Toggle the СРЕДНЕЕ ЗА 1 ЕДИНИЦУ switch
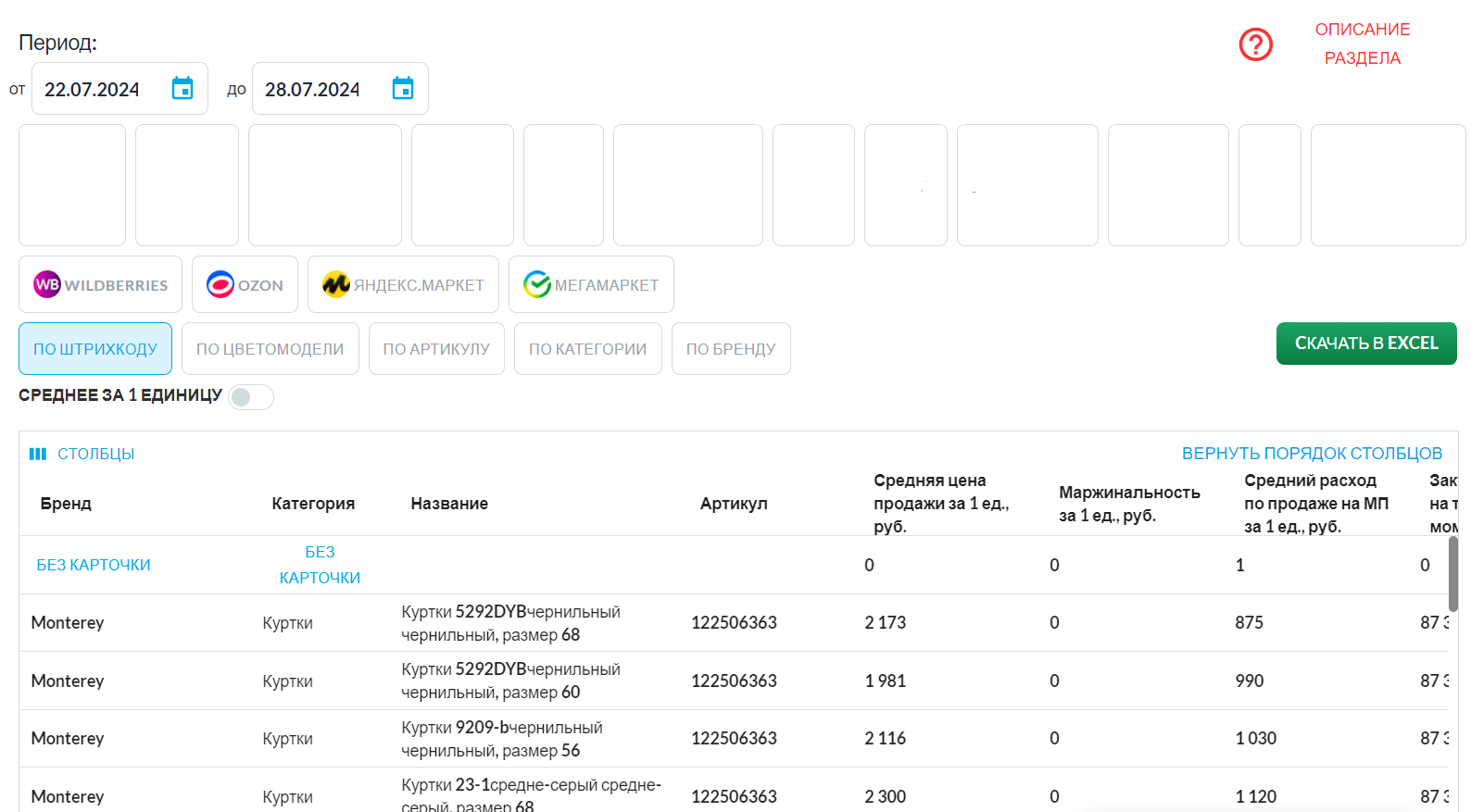 pyautogui.click(x=251, y=396)
